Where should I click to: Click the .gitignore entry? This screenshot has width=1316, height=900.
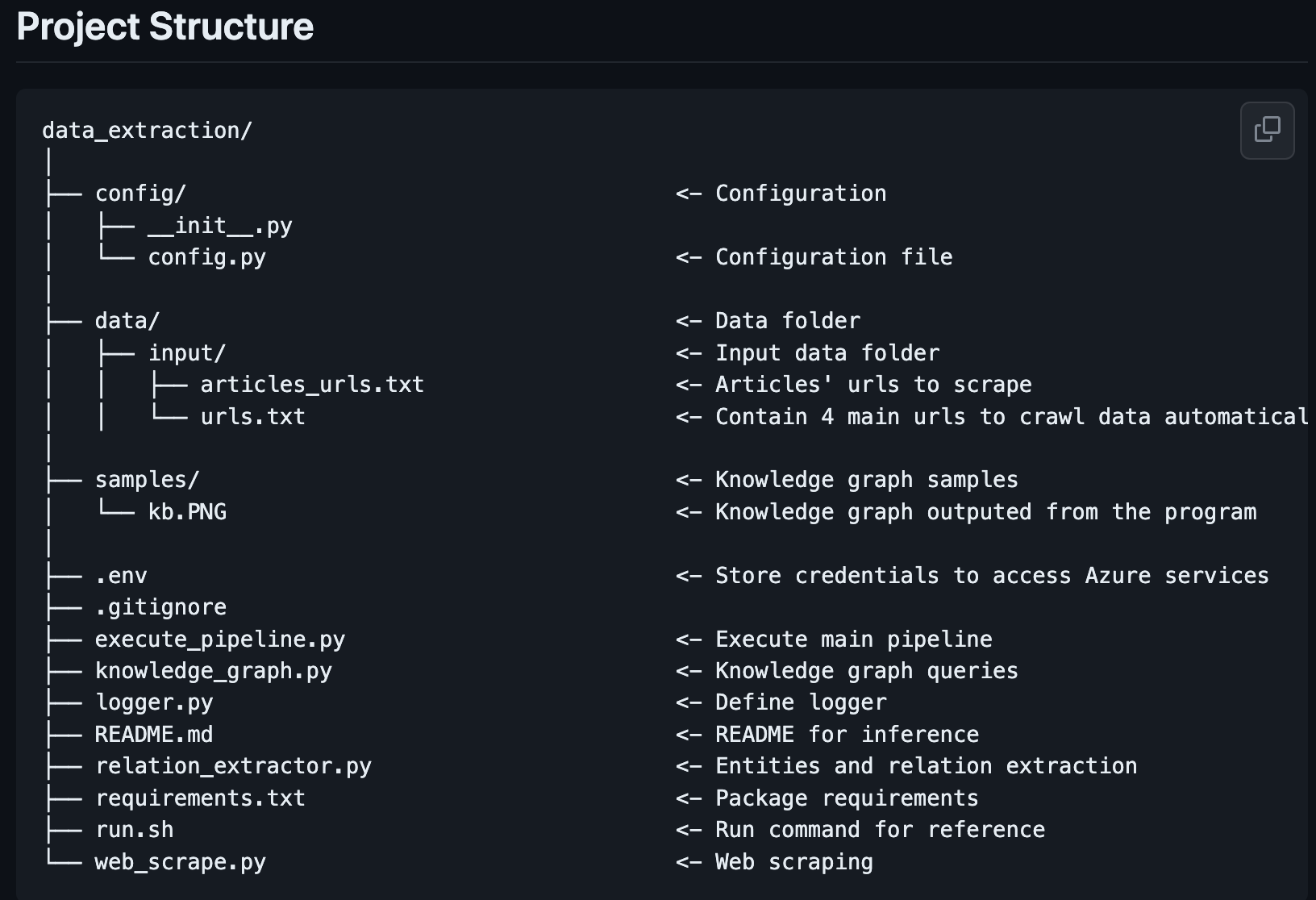point(160,607)
